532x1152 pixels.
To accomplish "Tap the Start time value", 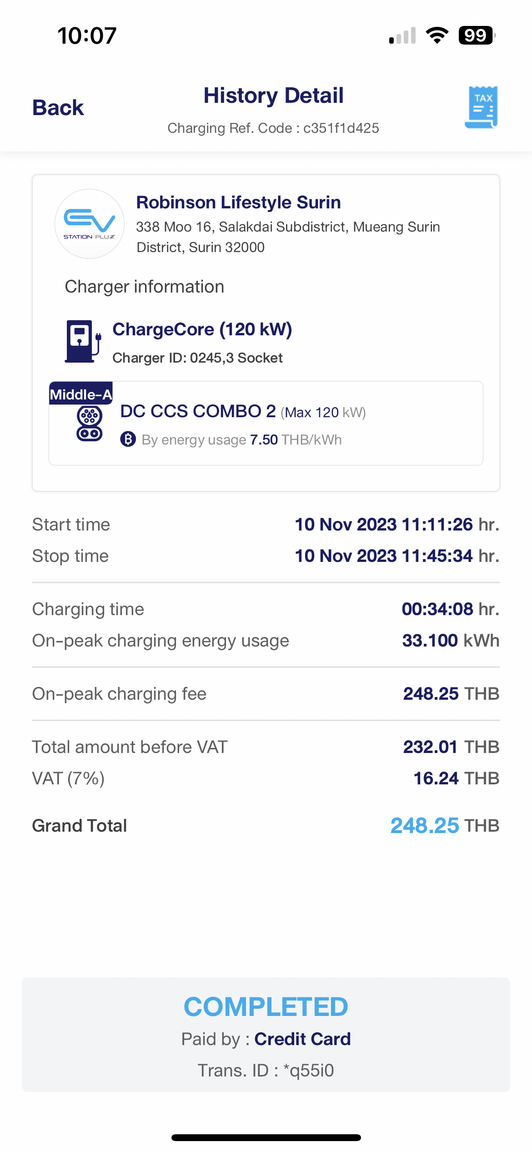I will click(397, 525).
